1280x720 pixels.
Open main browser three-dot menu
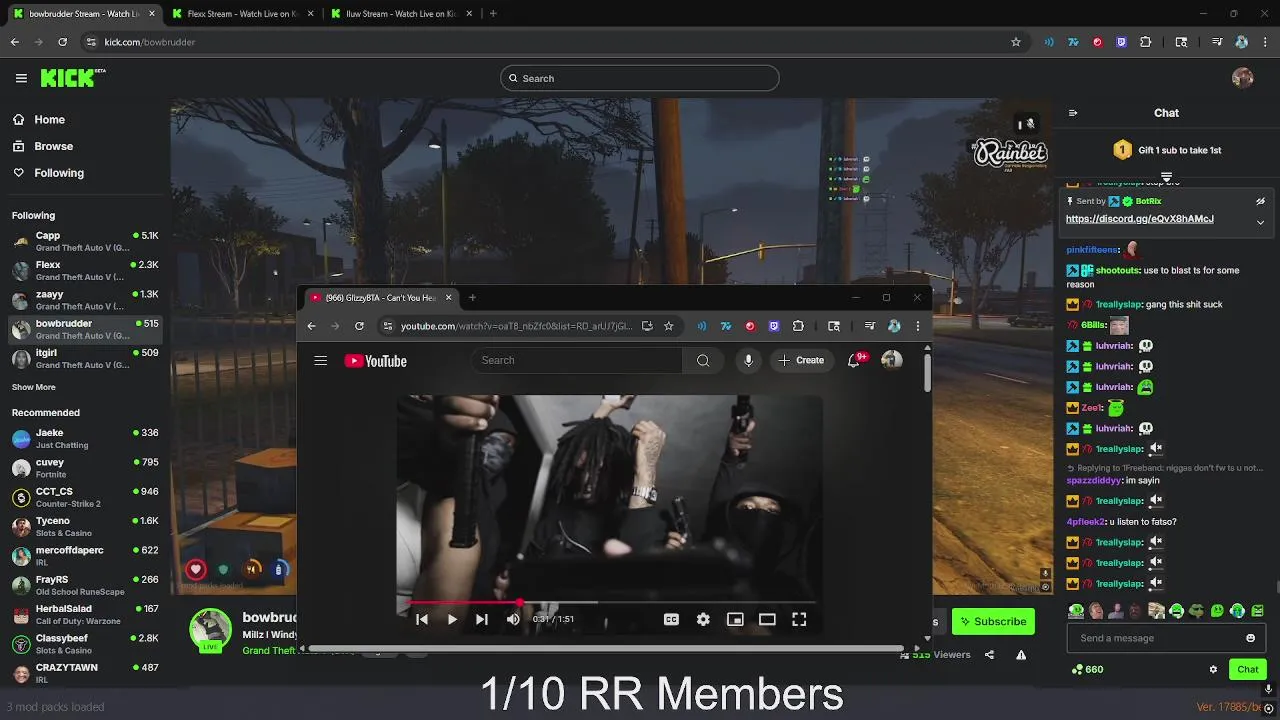[1265, 42]
